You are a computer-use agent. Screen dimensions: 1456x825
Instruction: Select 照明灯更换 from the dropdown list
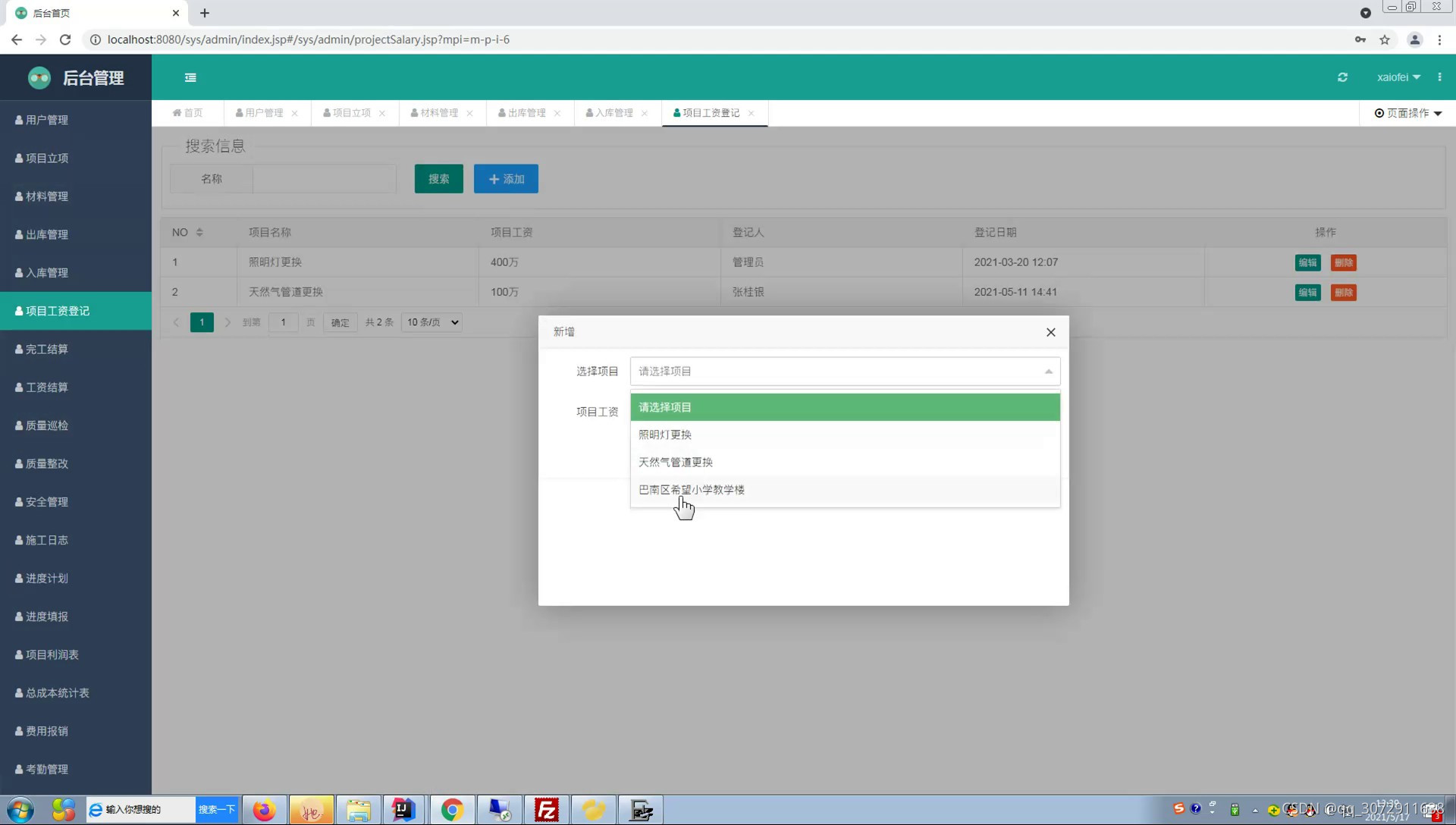click(x=845, y=434)
